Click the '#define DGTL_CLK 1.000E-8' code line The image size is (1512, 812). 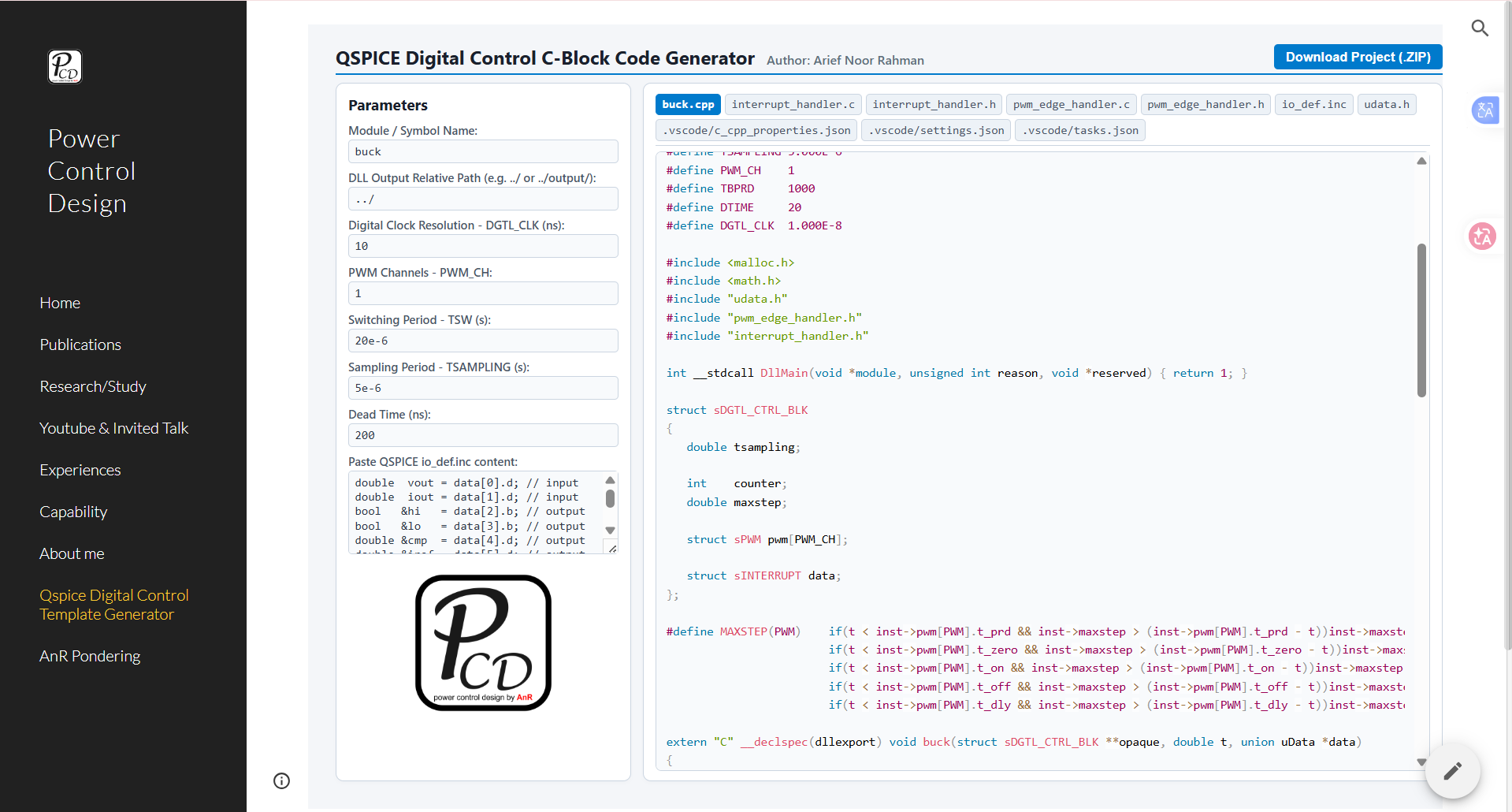click(x=754, y=225)
